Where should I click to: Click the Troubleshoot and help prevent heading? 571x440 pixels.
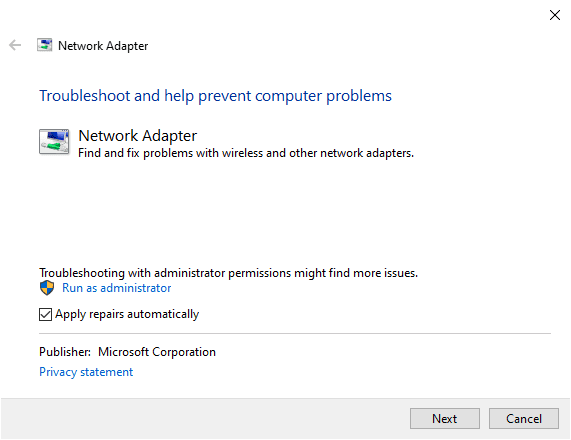point(215,96)
